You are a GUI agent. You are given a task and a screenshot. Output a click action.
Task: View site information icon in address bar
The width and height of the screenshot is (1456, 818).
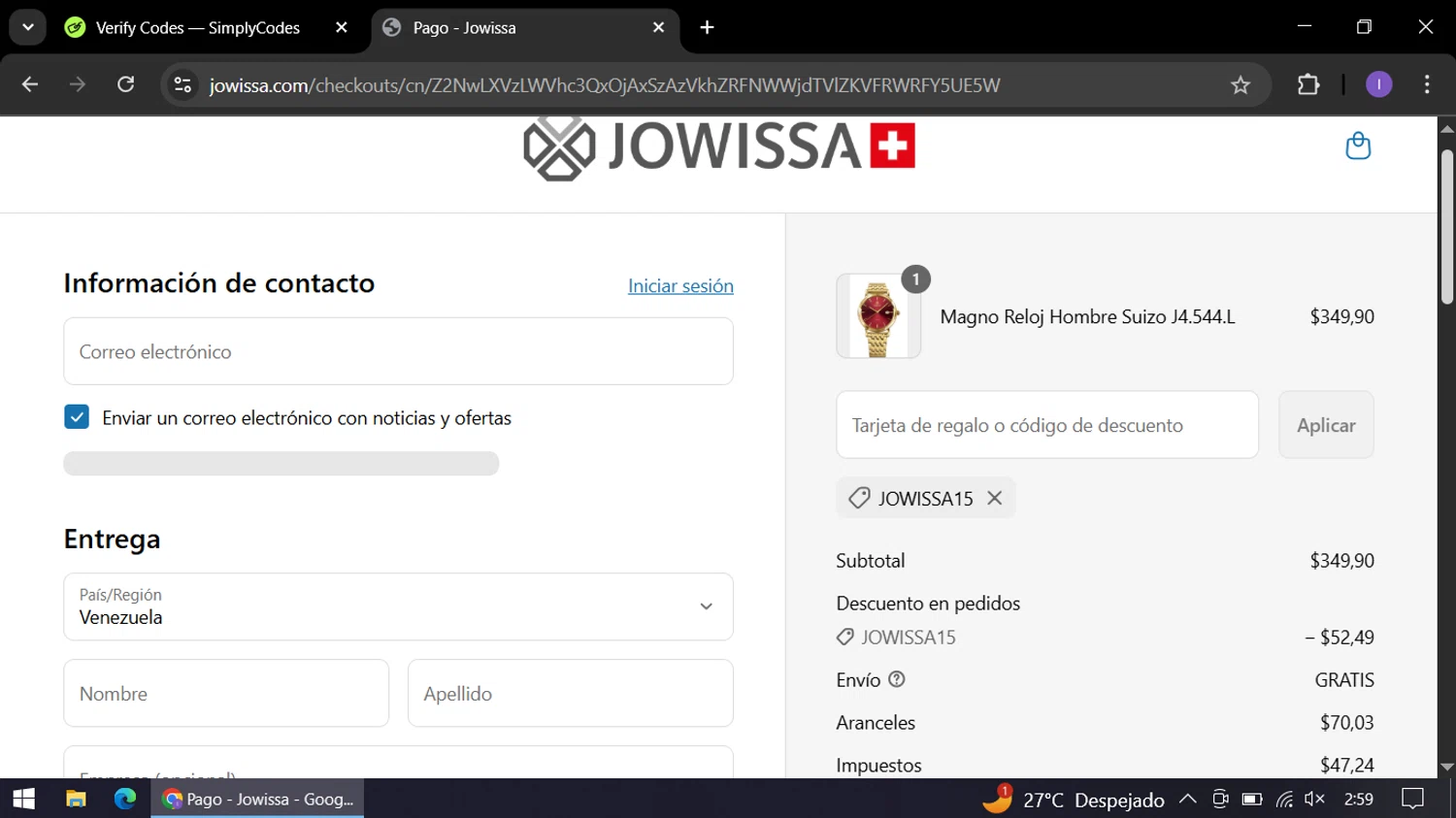pos(182,85)
